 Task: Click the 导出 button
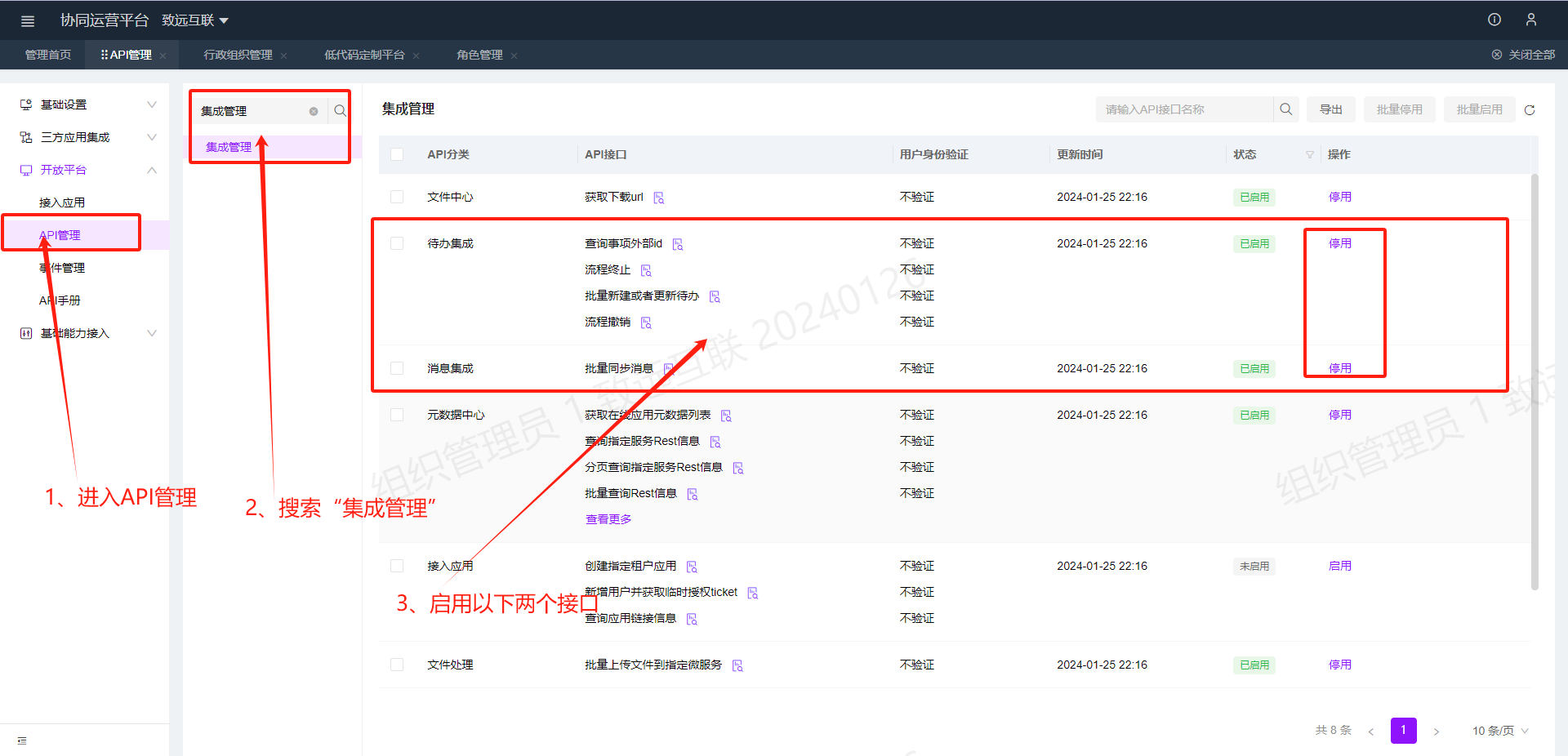[1330, 109]
